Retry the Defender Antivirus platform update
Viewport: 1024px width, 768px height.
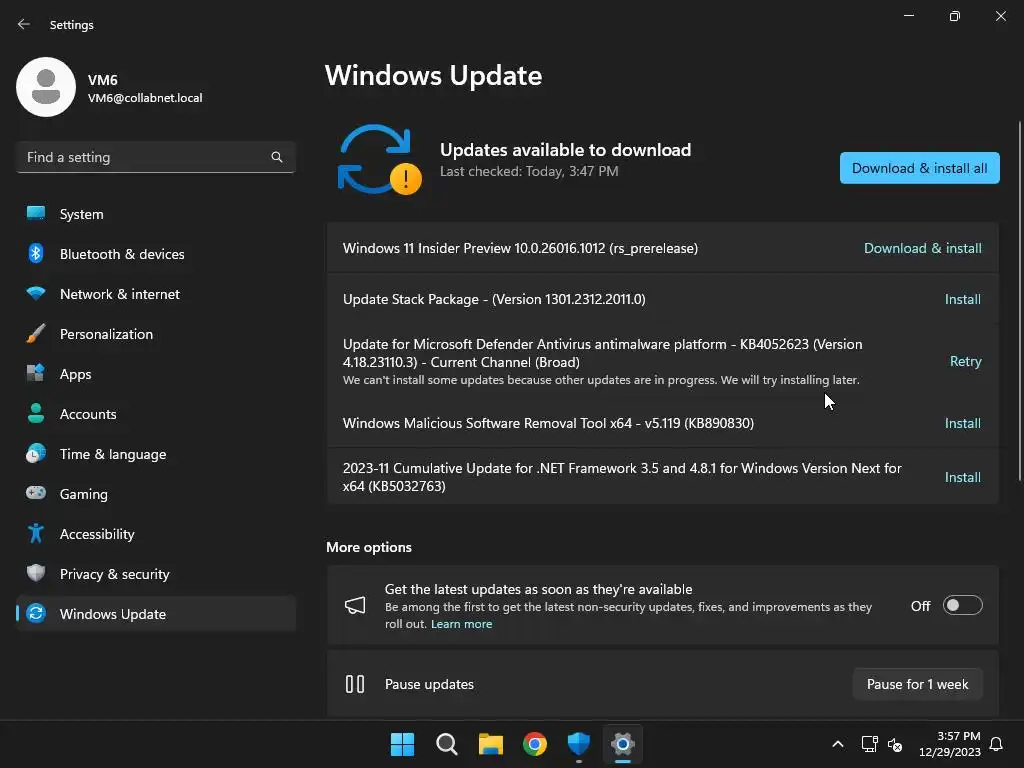[965, 361]
